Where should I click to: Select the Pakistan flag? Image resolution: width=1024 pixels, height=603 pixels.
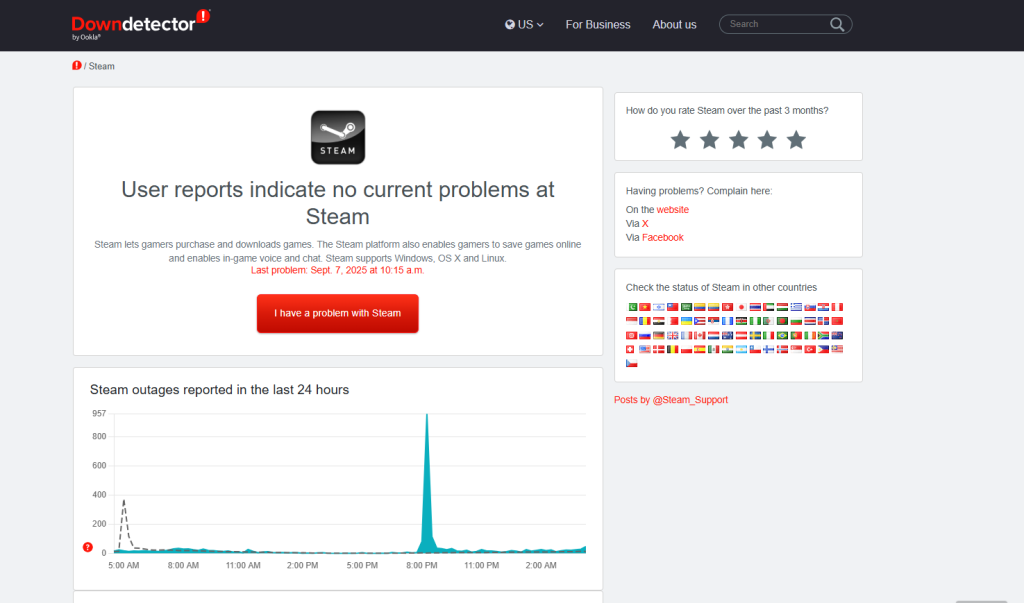click(x=632, y=307)
